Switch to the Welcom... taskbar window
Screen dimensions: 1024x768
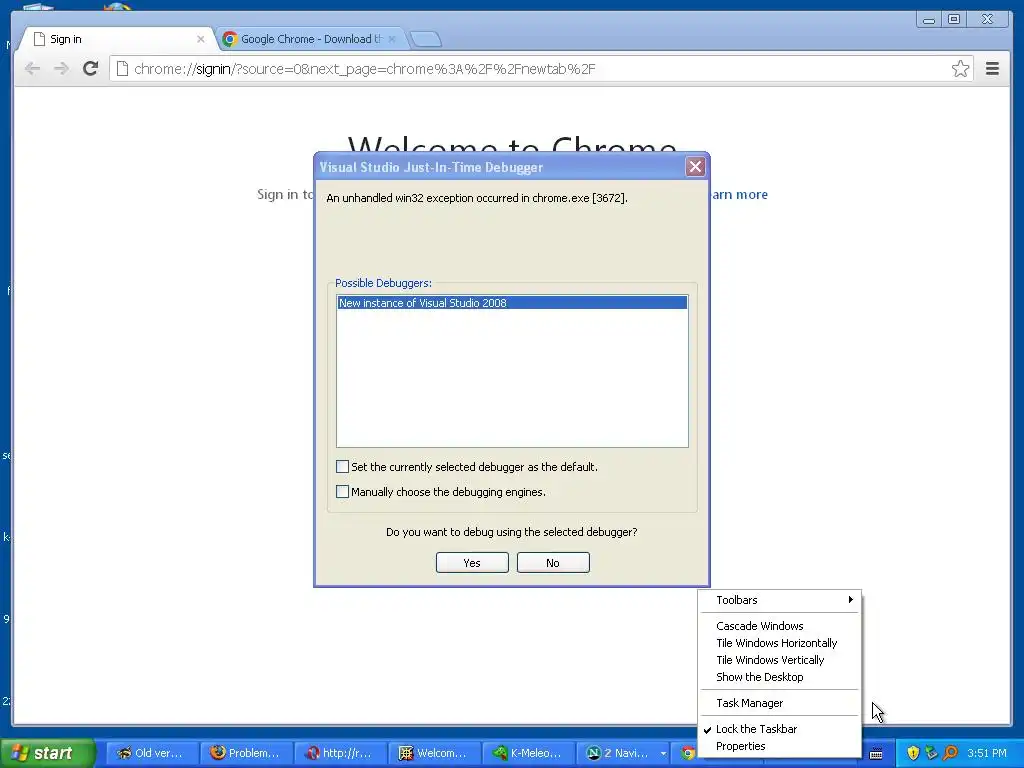[x=434, y=753]
